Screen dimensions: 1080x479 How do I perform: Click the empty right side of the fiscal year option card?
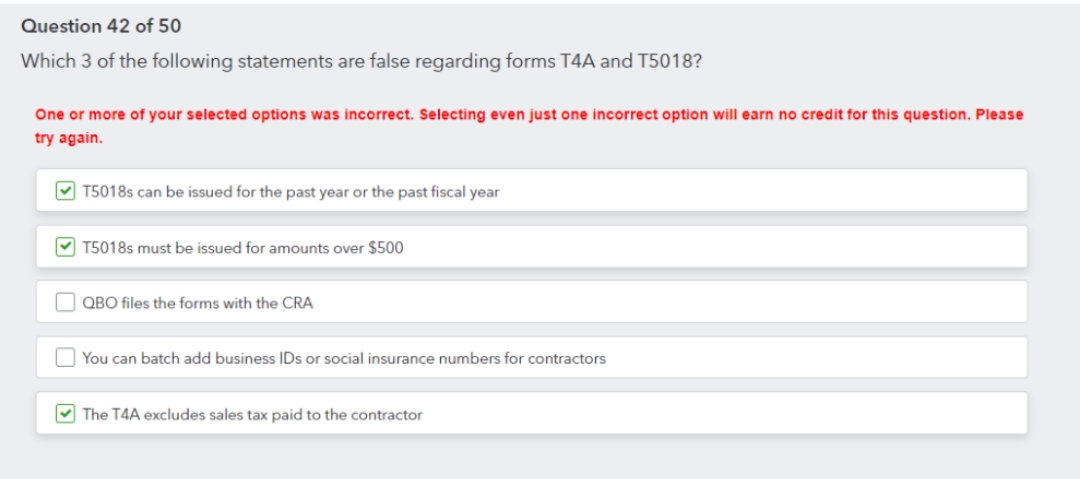coord(800,191)
